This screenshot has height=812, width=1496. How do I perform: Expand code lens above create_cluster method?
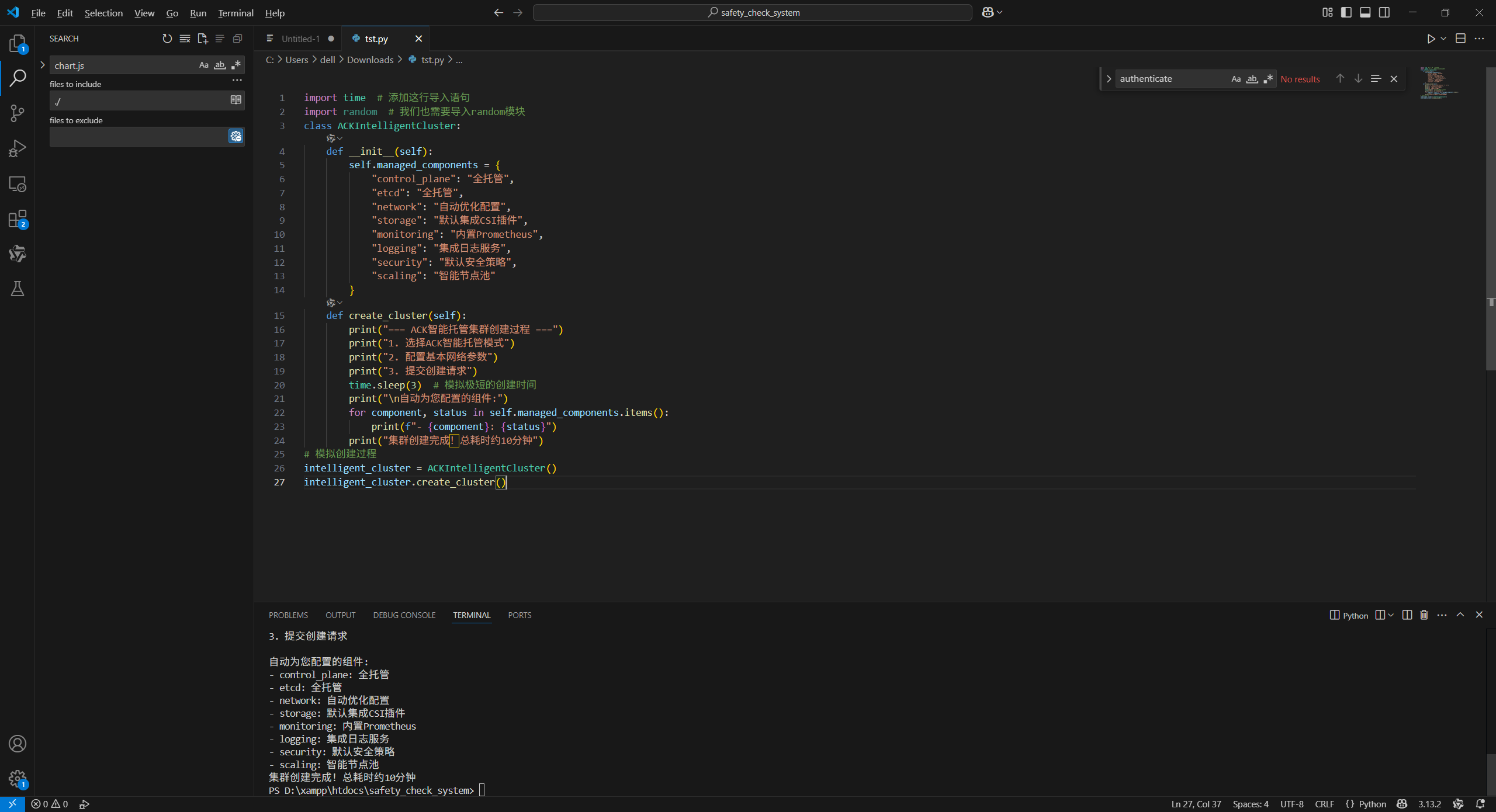pos(334,303)
